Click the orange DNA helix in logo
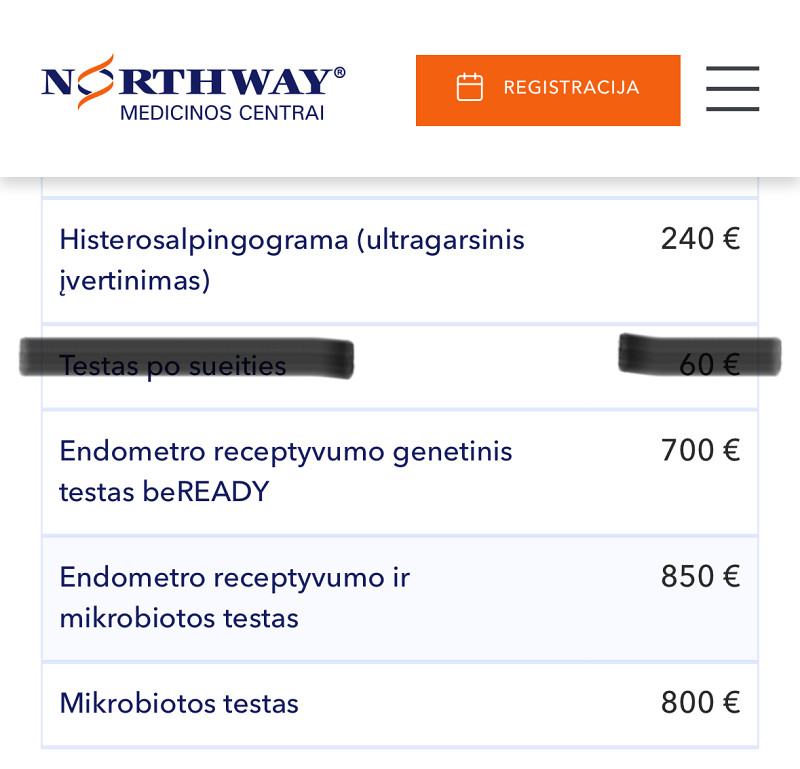 [87, 80]
